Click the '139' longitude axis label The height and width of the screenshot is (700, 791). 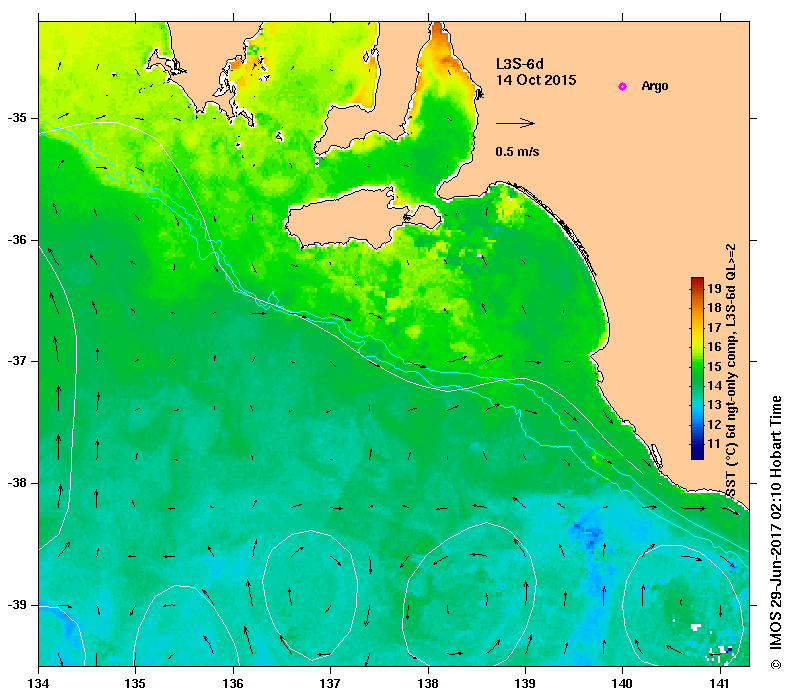click(526, 684)
